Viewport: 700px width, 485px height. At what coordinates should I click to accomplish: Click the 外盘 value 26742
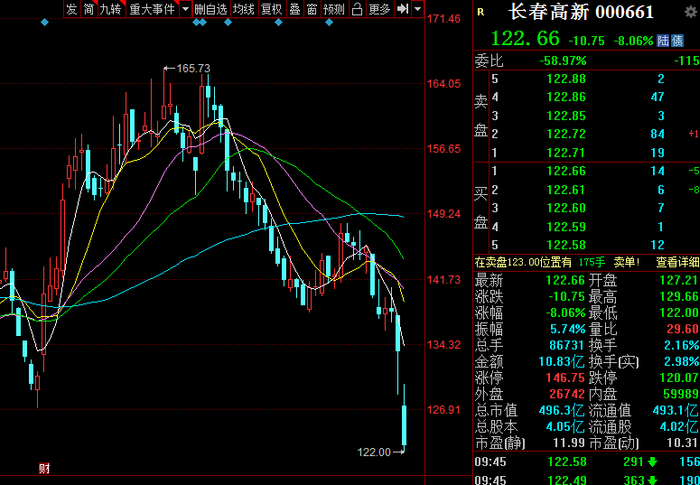(565, 394)
